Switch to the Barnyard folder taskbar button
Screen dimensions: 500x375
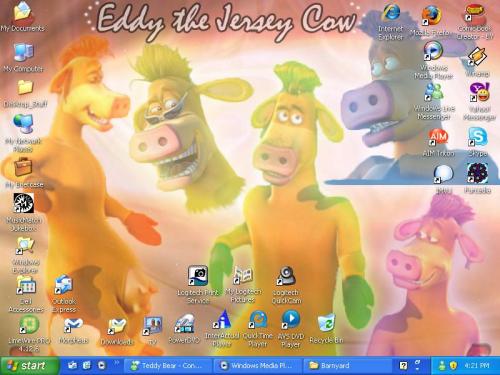point(347,366)
